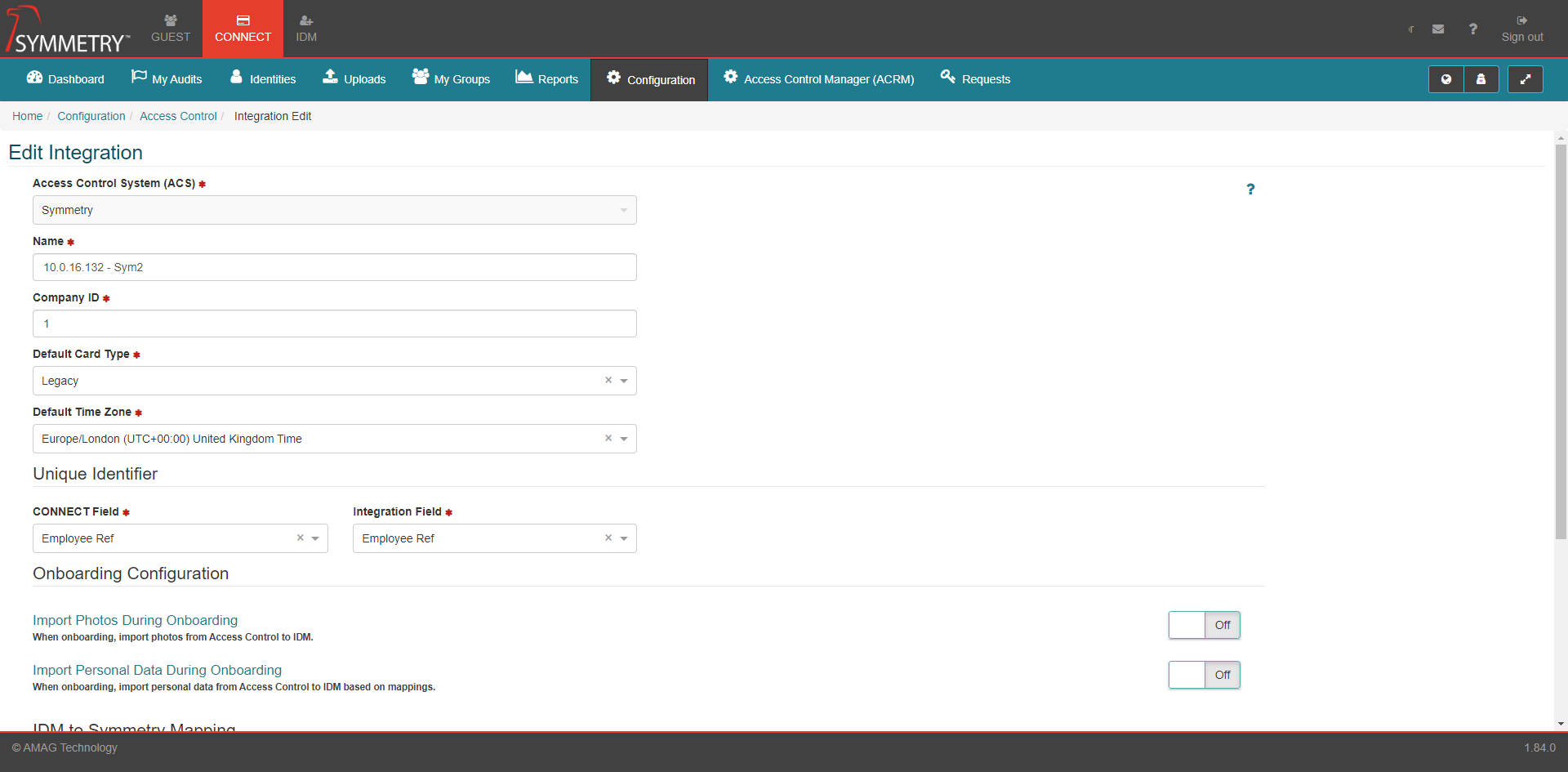Click the Name input field
Viewport: 1568px width, 772px height.
pos(335,267)
